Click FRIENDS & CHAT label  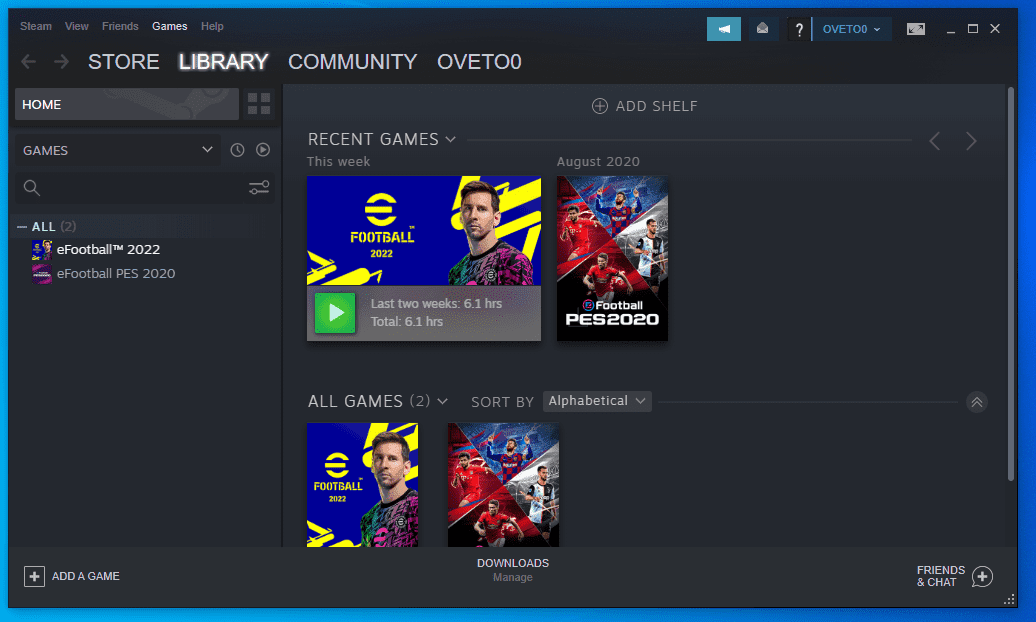pos(941,576)
